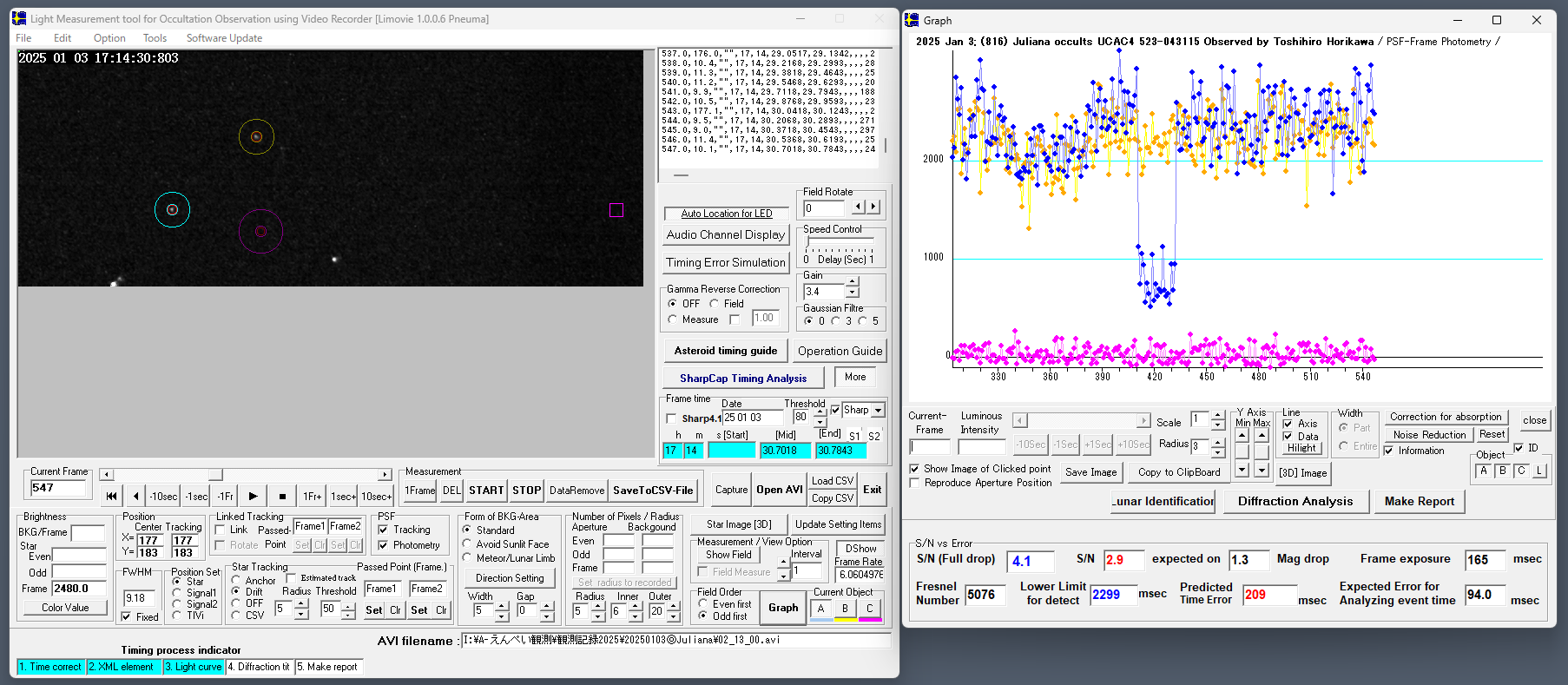The image size is (1568, 685).
Task: Click object L button in Graph window
Action: 1539,471
